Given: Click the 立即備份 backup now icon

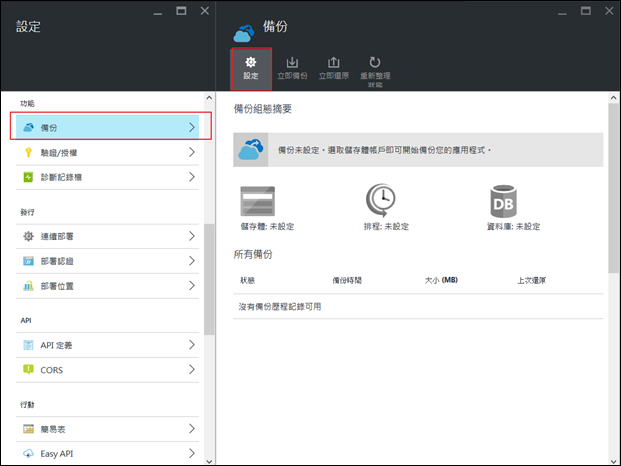Looking at the screenshot, I should click(x=292, y=62).
